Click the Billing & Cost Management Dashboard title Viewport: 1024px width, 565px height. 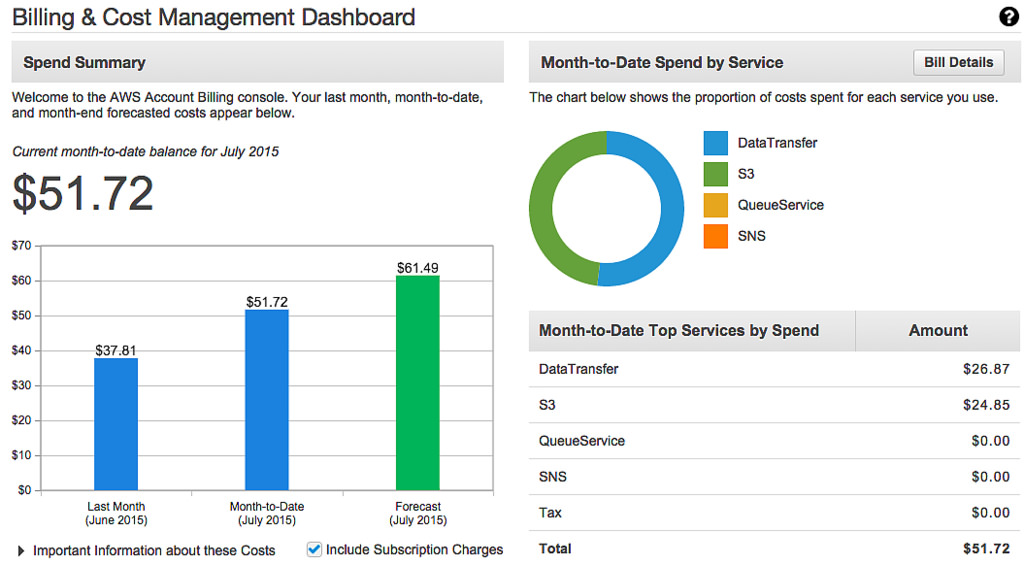[214, 17]
